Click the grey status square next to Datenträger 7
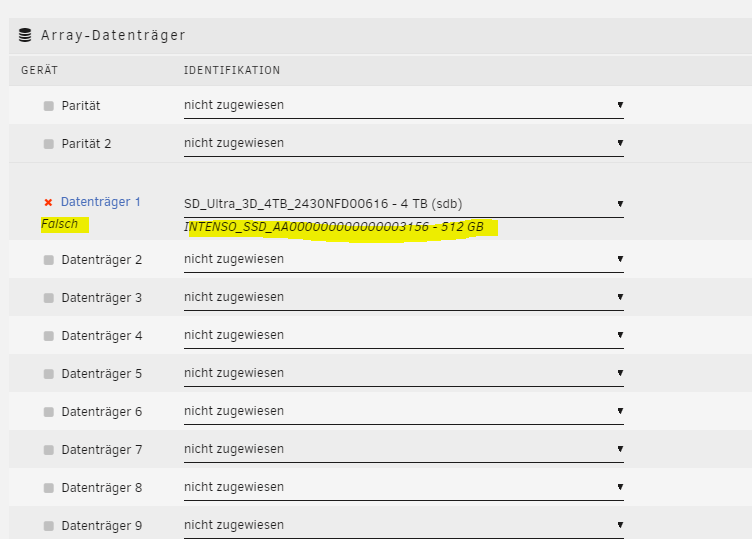Viewport: 752px width, 539px height. coord(48,450)
